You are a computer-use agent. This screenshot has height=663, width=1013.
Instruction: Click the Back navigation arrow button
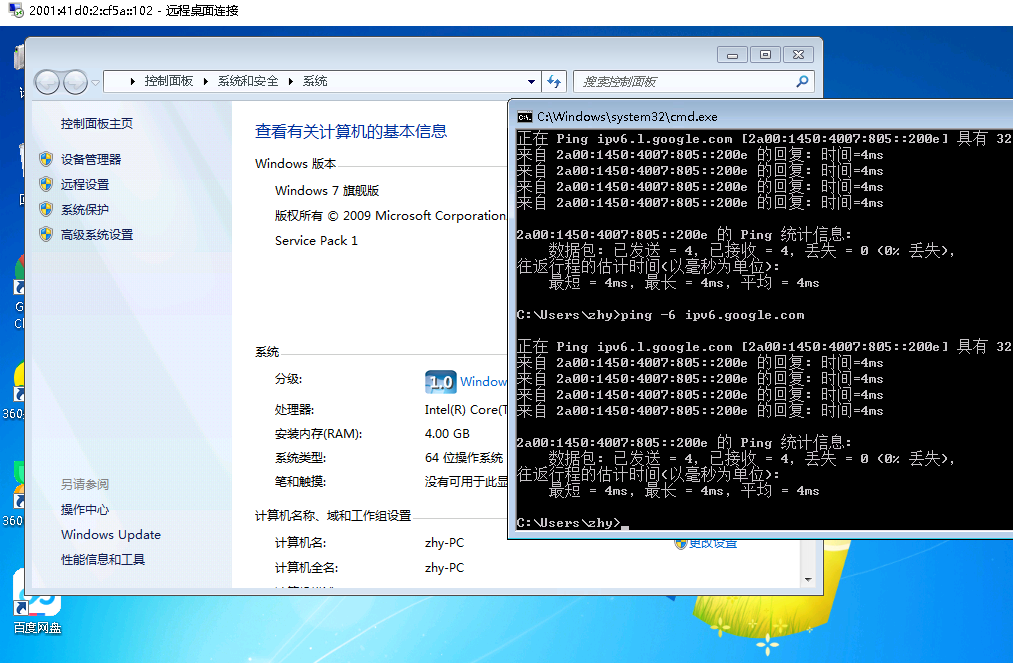click(47, 82)
